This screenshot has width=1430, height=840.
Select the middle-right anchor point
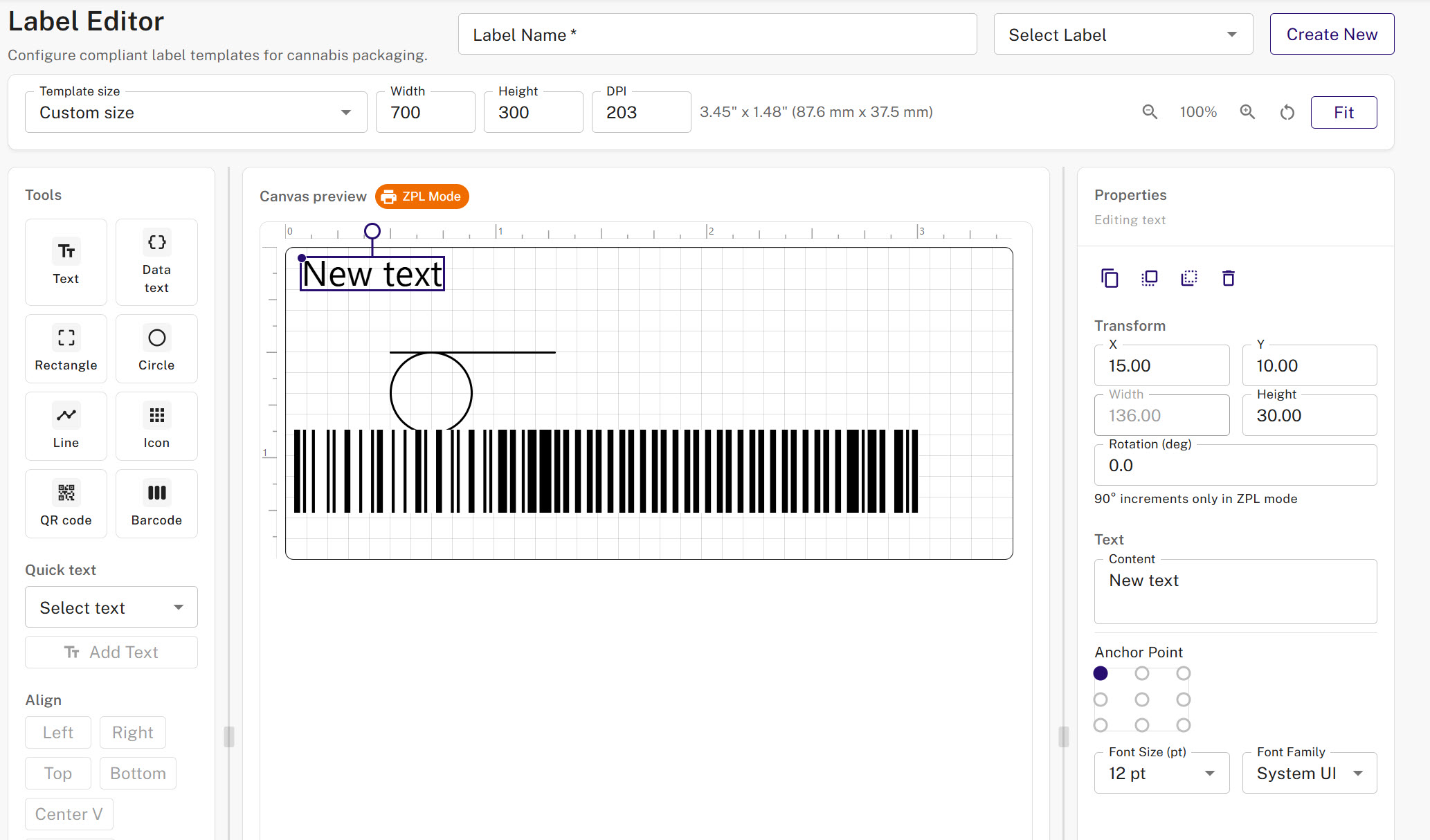[x=1184, y=700]
